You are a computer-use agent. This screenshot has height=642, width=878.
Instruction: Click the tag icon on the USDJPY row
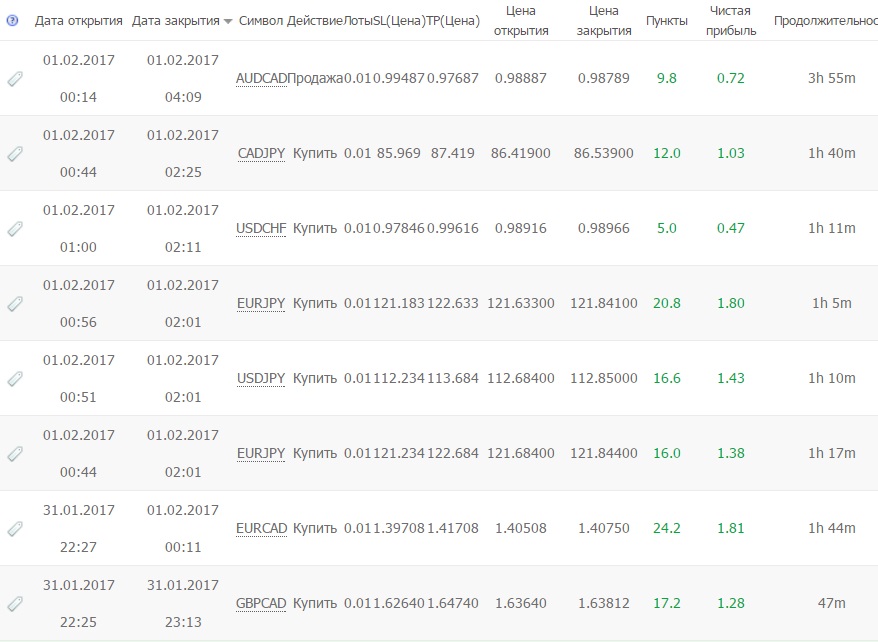point(15,379)
